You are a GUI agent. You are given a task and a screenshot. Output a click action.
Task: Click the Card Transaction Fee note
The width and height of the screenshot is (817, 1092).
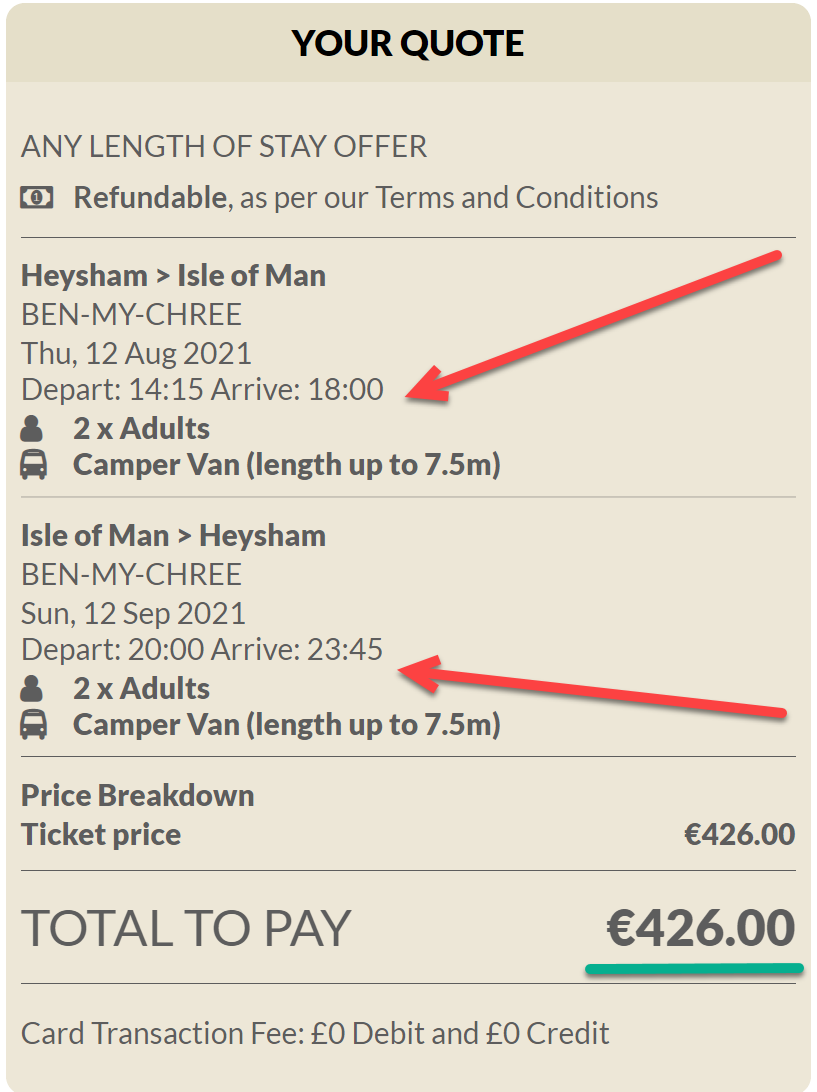(x=315, y=1033)
